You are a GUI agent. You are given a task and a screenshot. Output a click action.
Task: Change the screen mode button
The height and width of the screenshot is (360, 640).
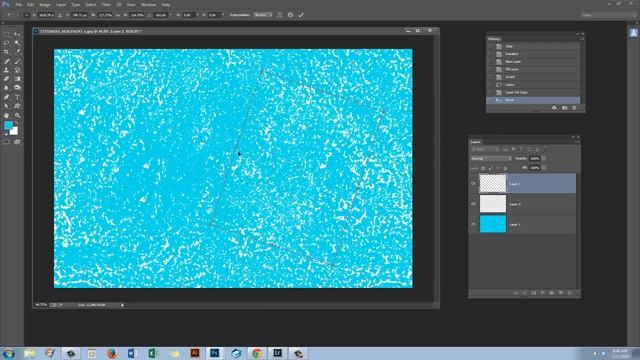[17, 142]
